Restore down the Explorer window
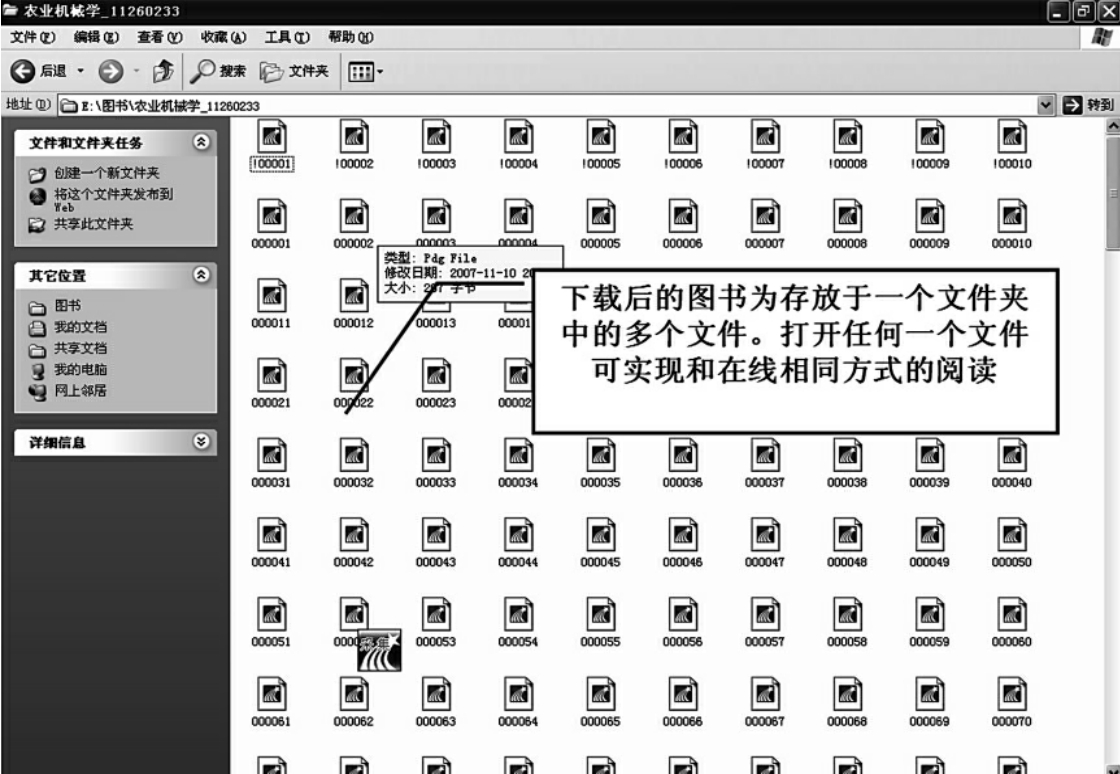The height and width of the screenshot is (774, 1120). [1084, 11]
